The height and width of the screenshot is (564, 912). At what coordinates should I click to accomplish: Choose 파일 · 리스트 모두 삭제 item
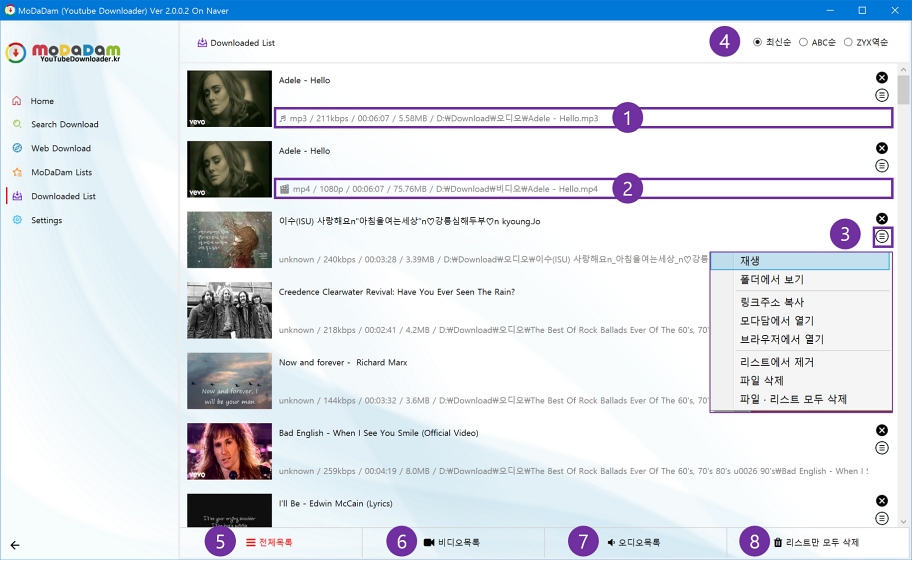coord(801,399)
